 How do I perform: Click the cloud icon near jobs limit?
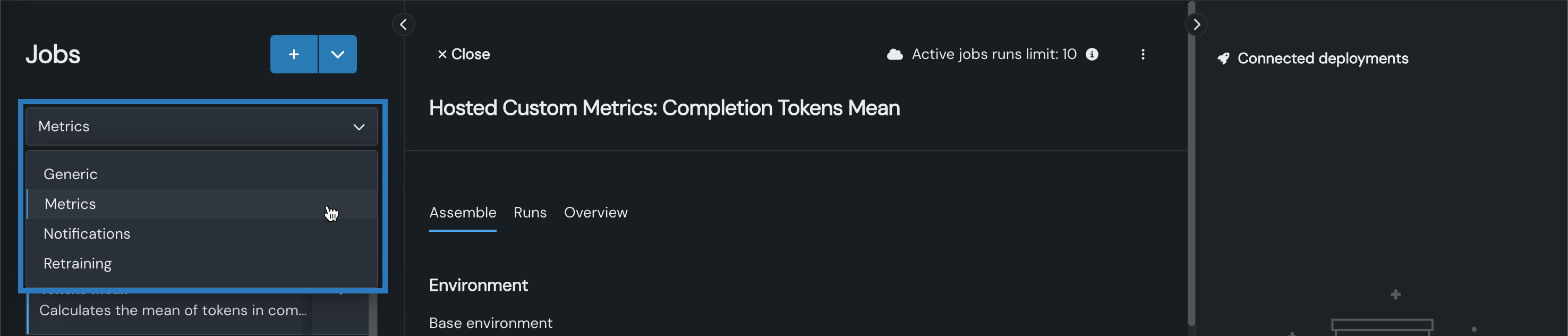[894, 54]
